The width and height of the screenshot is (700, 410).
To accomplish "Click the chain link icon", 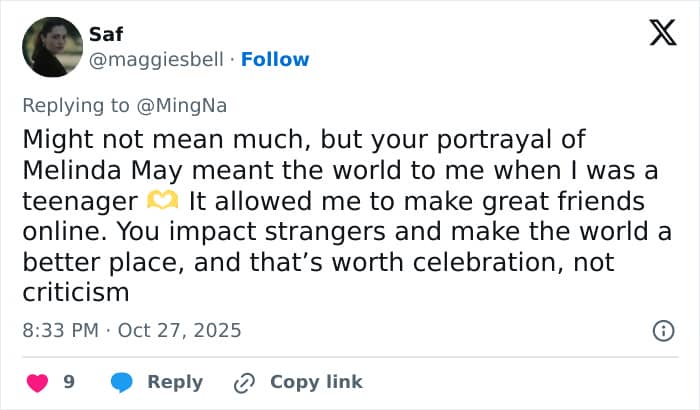I will pos(244,382).
